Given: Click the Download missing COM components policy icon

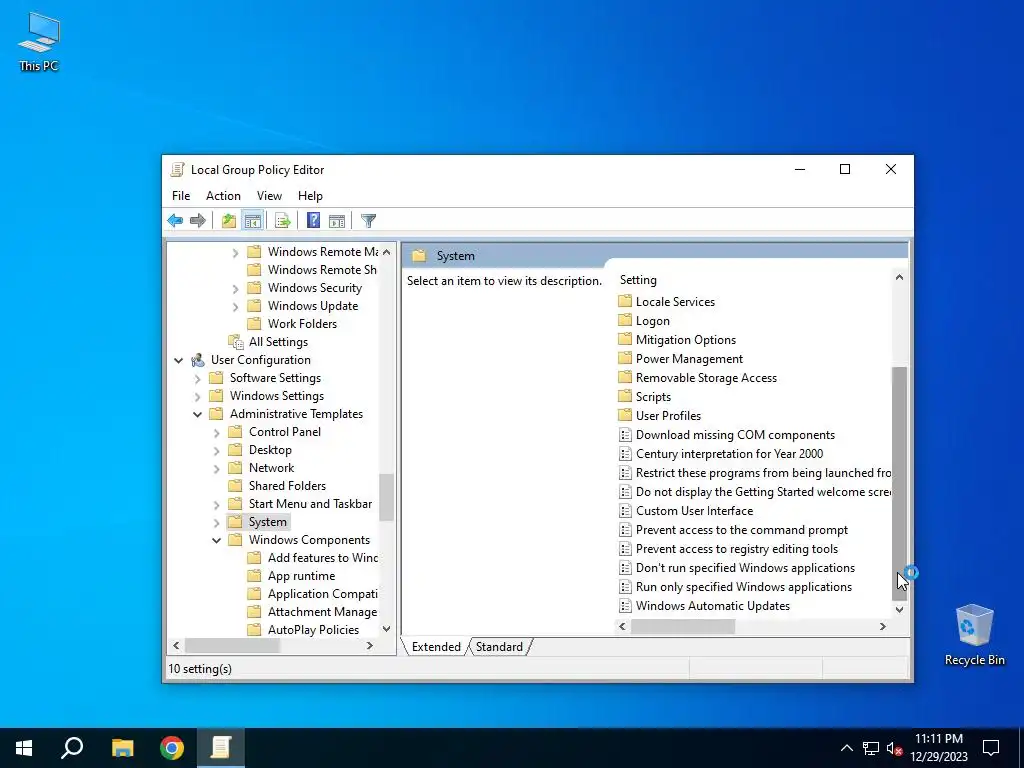Looking at the screenshot, I should (x=625, y=435).
